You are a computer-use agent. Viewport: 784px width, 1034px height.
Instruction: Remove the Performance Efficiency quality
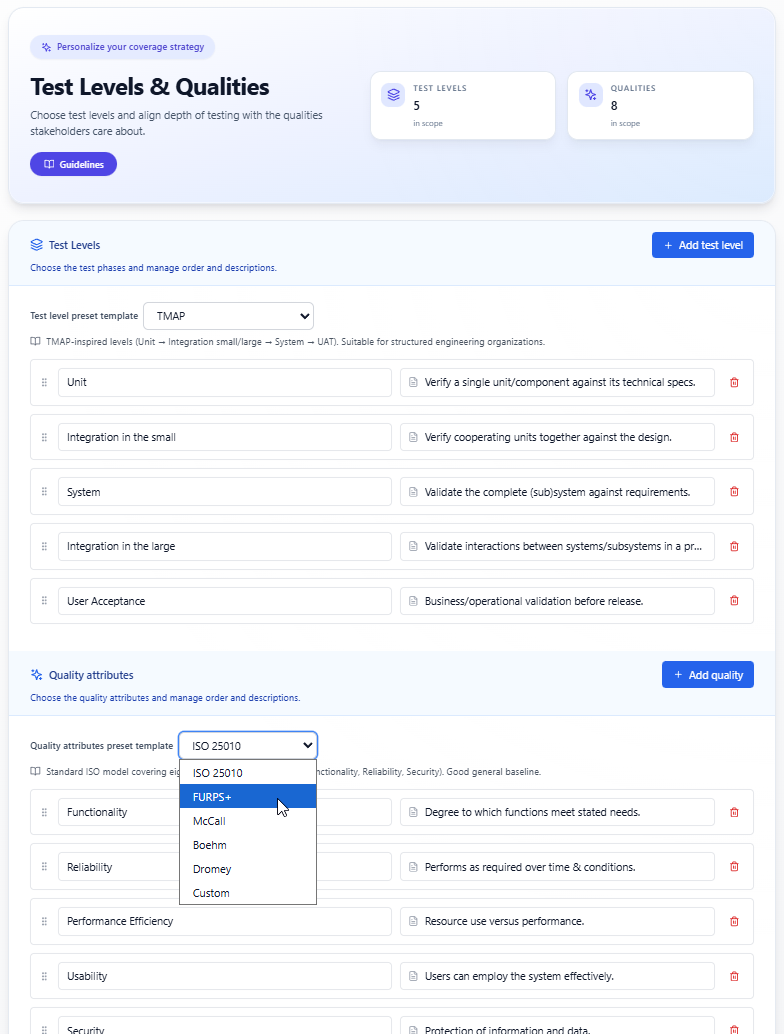point(734,921)
